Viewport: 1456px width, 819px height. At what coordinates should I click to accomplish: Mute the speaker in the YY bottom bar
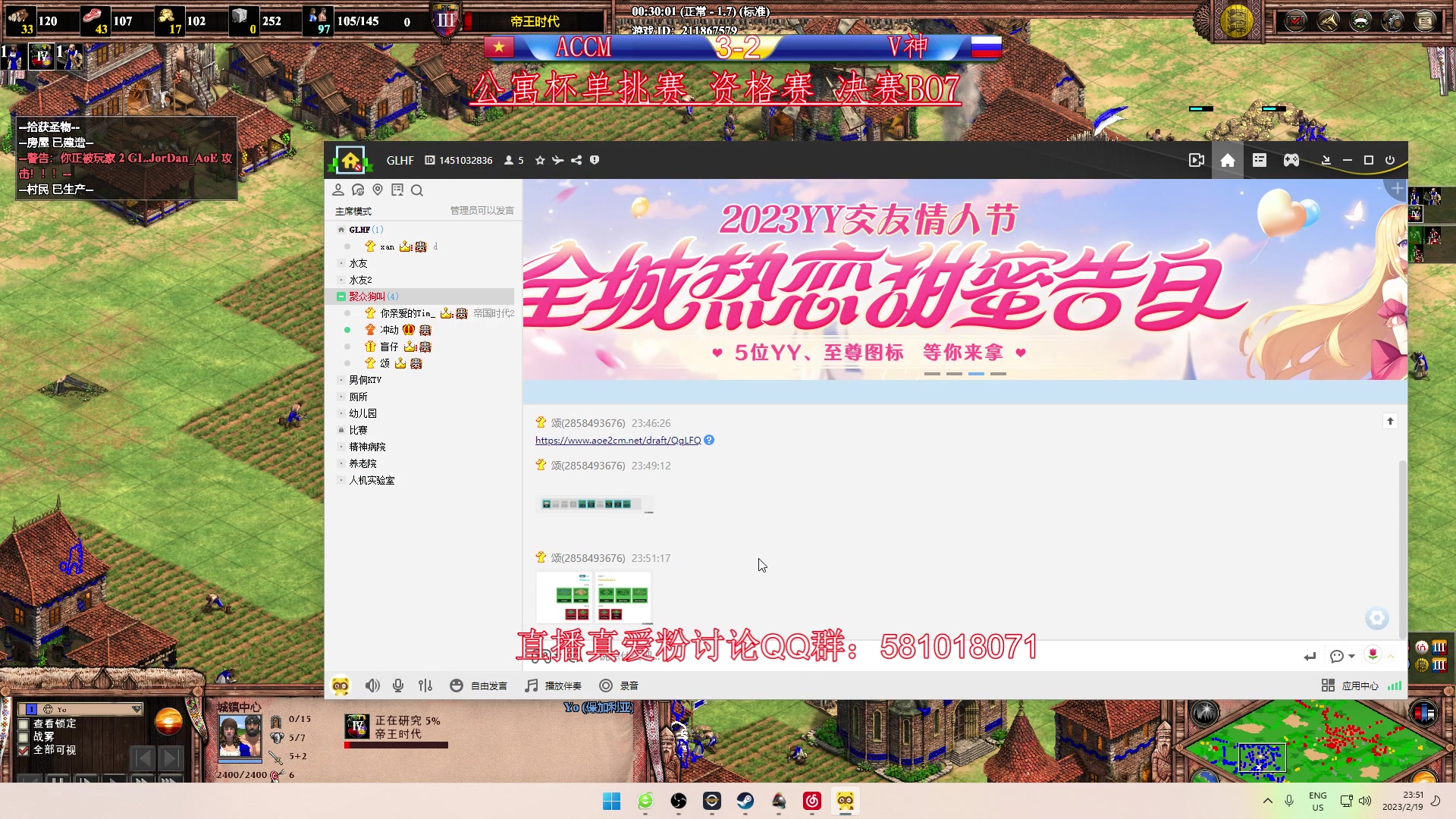(x=372, y=686)
